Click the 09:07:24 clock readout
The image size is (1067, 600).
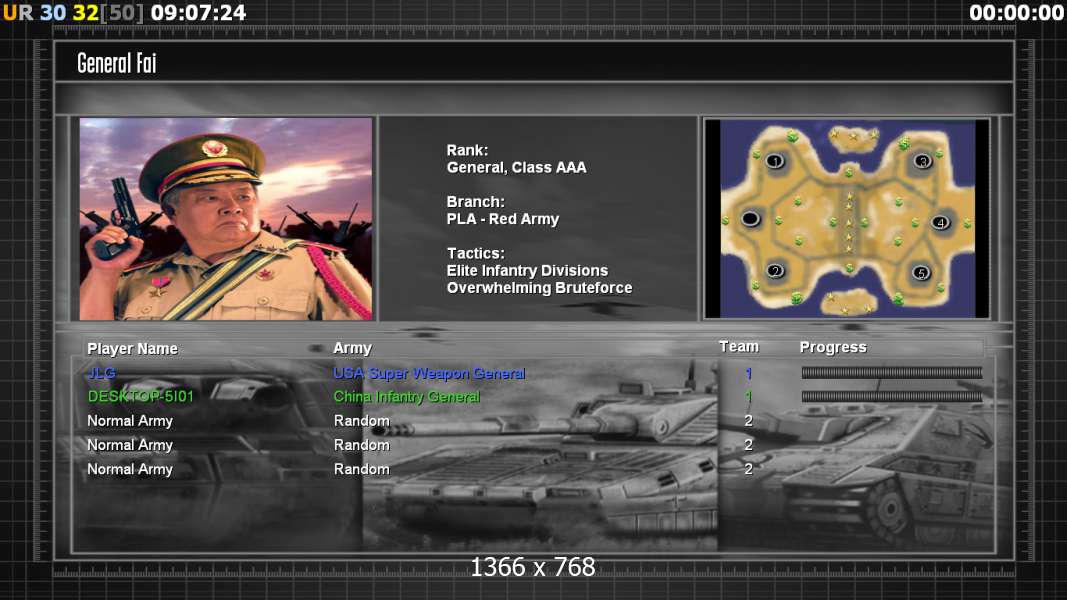tap(198, 13)
